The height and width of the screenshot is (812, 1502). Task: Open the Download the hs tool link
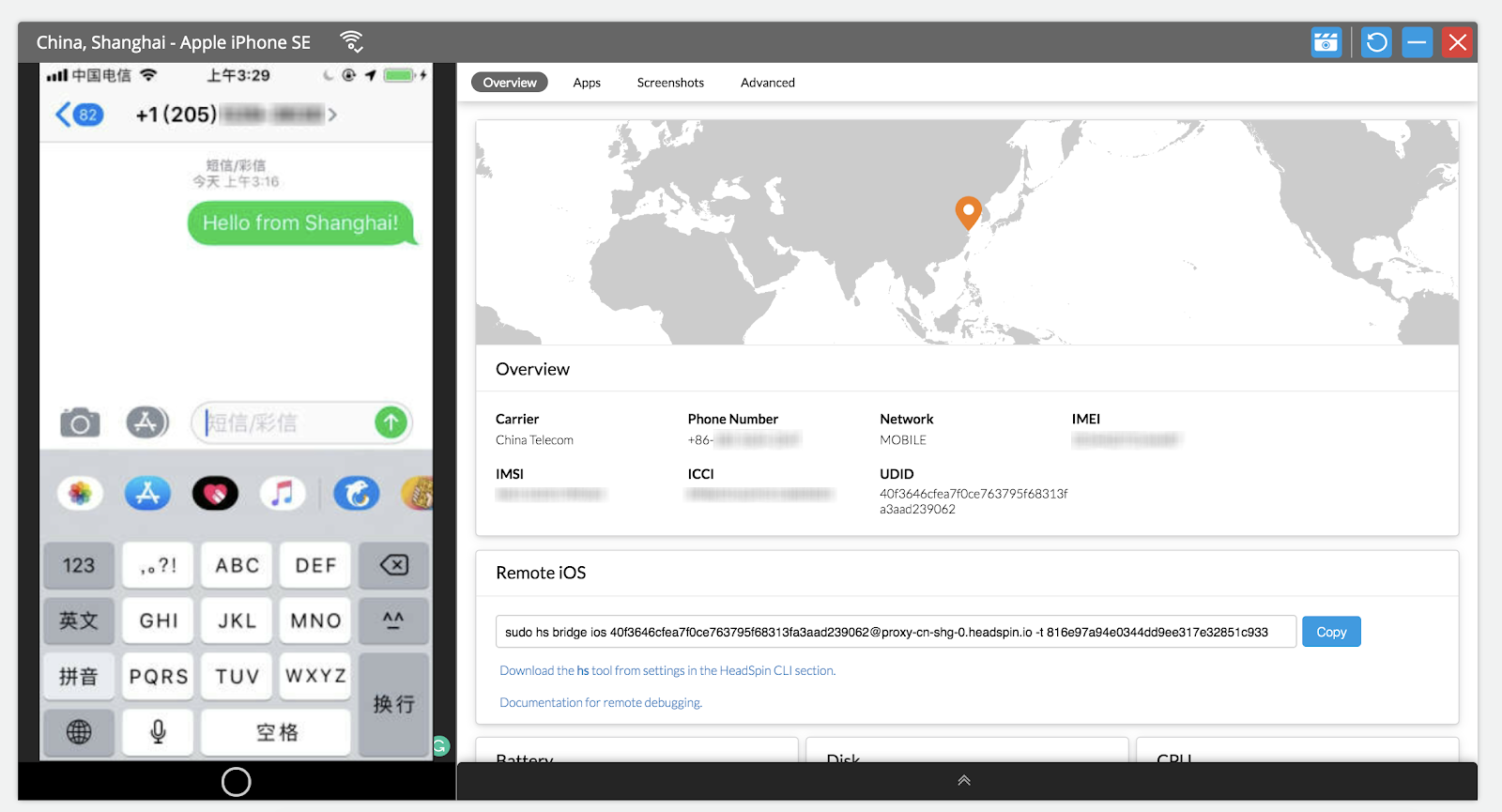667,670
